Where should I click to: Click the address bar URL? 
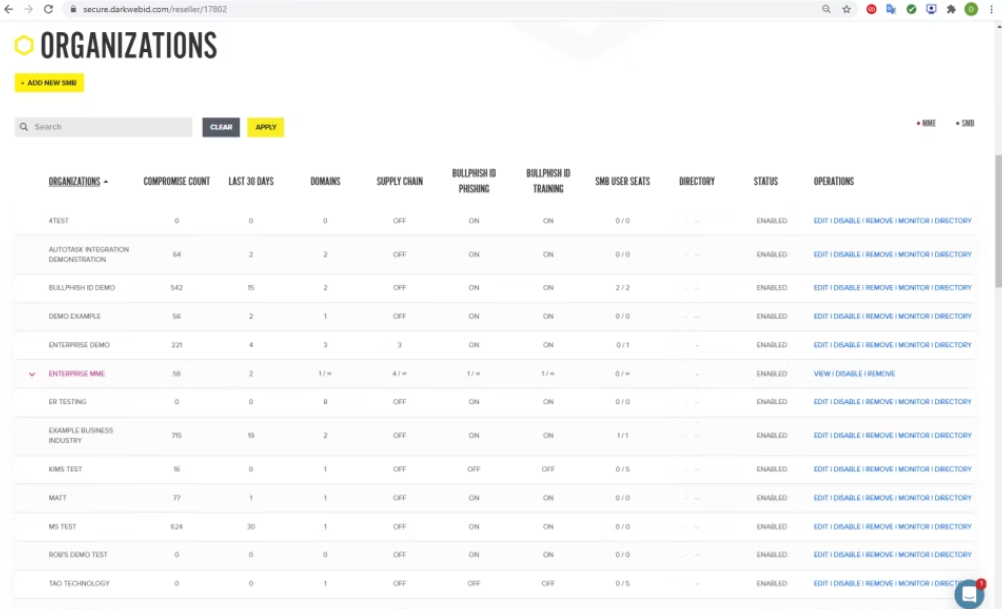coord(155,9)
